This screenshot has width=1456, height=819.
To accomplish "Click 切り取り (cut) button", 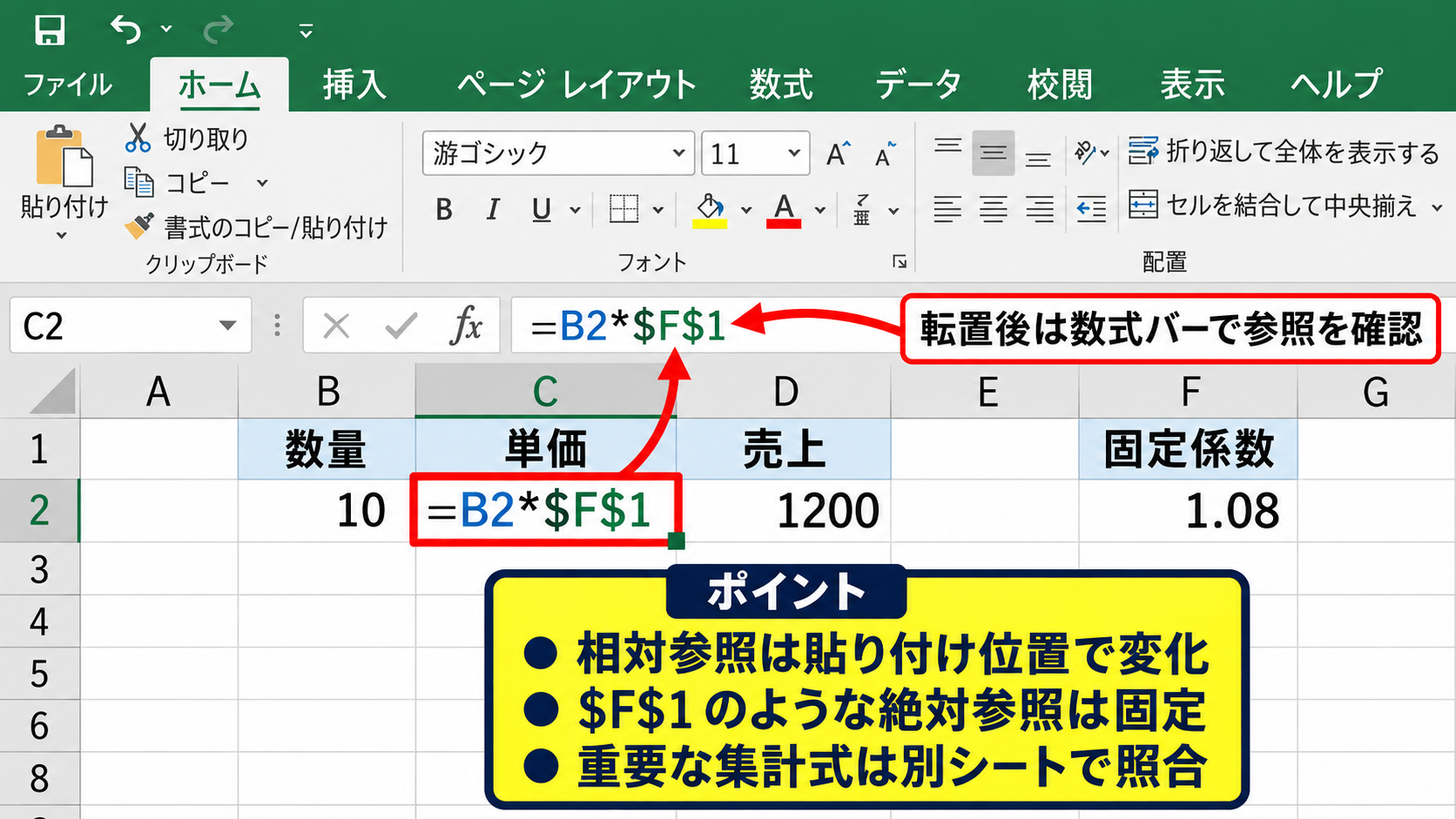I will (x=188, y=138).
